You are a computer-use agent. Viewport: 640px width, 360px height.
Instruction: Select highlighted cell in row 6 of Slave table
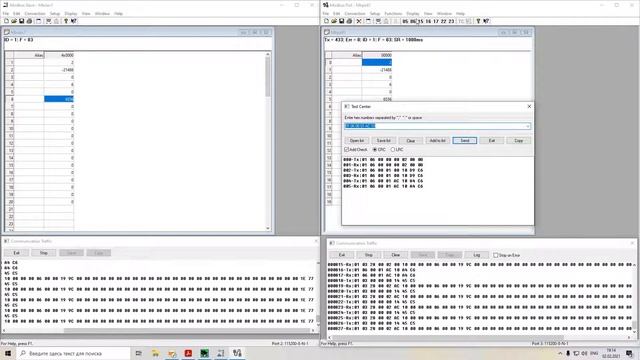click(x=59, y=99)
